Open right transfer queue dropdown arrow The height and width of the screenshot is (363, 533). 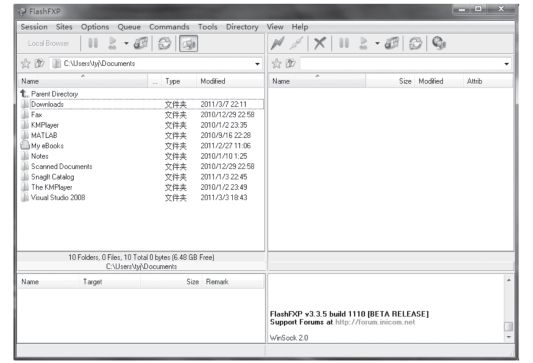pyautogui.click(x=377, y=43)
